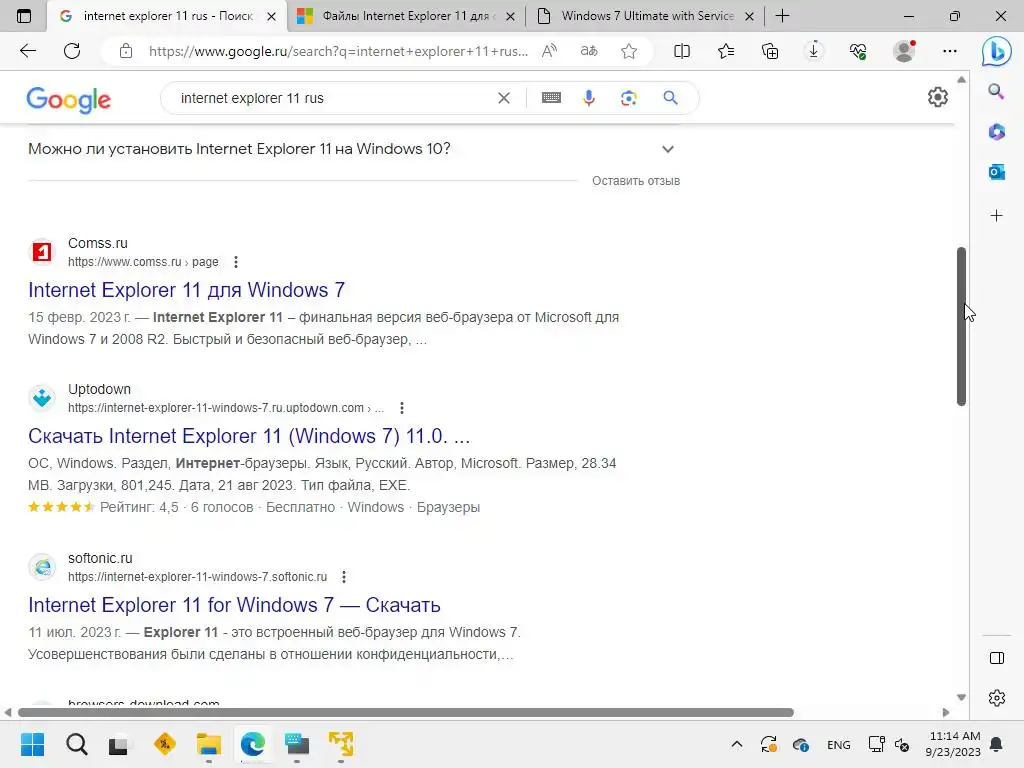Submit search with magnifier button
Image resolution: width=1024 pixels, height=768 pixels.
coord(670,98)
